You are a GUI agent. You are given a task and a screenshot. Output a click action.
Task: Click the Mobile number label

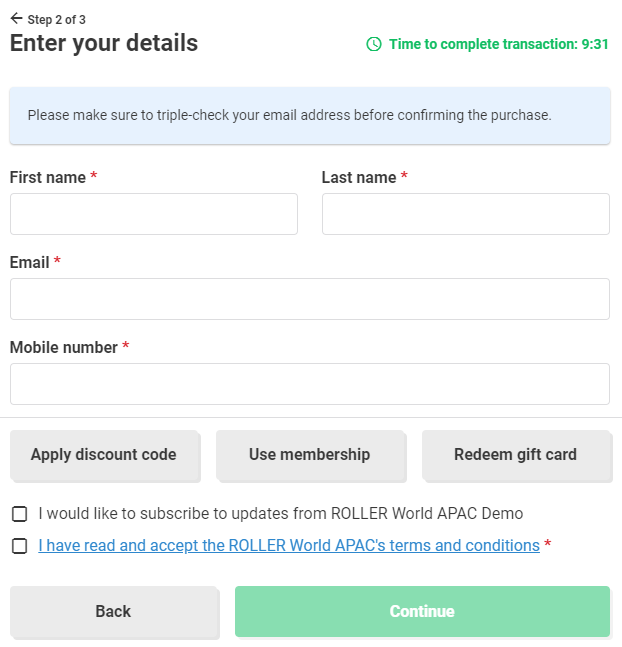click(63, 347)
